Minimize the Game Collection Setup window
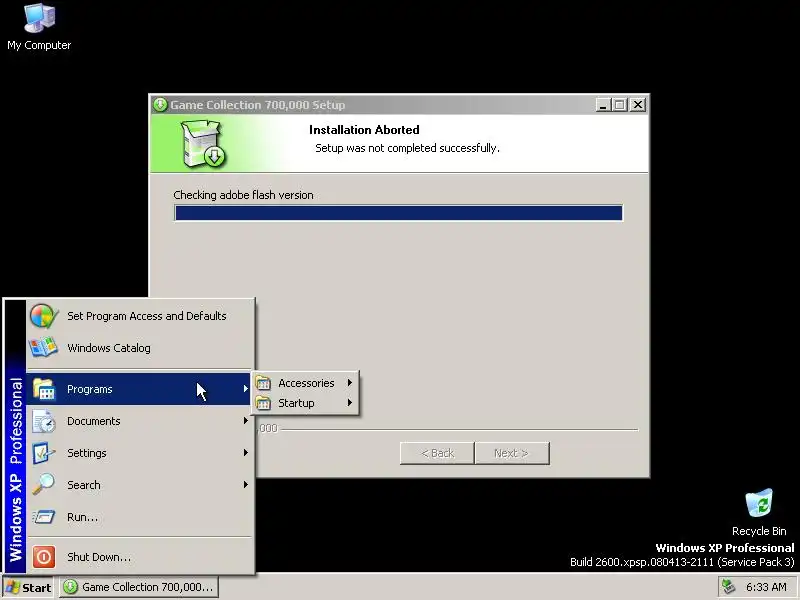Screen dimensions: 800x600 603,105
